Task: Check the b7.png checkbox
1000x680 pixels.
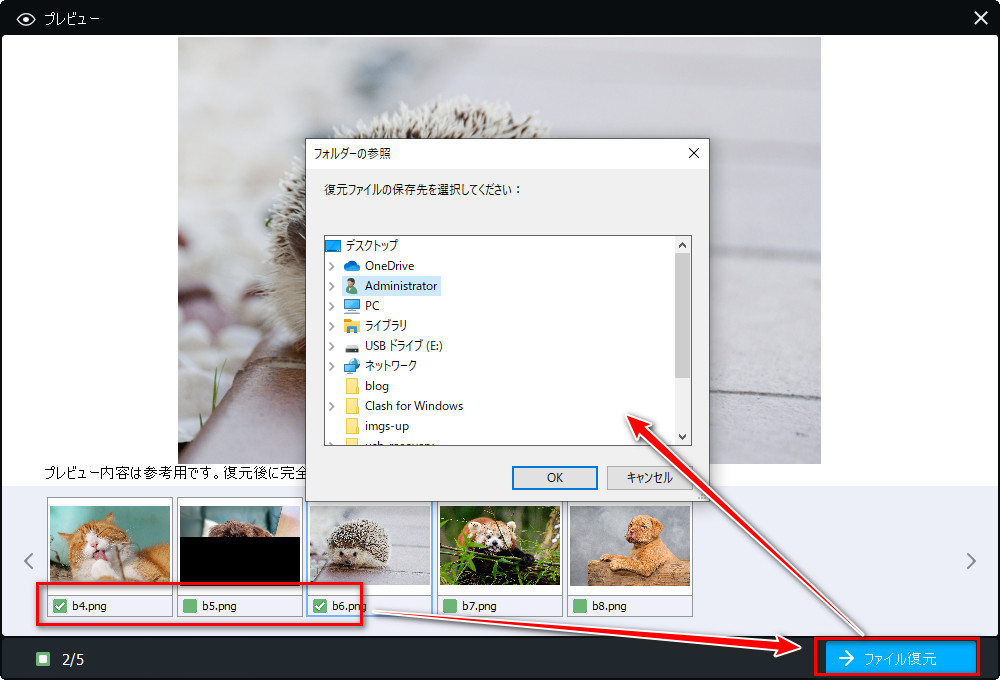Action: tap(450, 606)
